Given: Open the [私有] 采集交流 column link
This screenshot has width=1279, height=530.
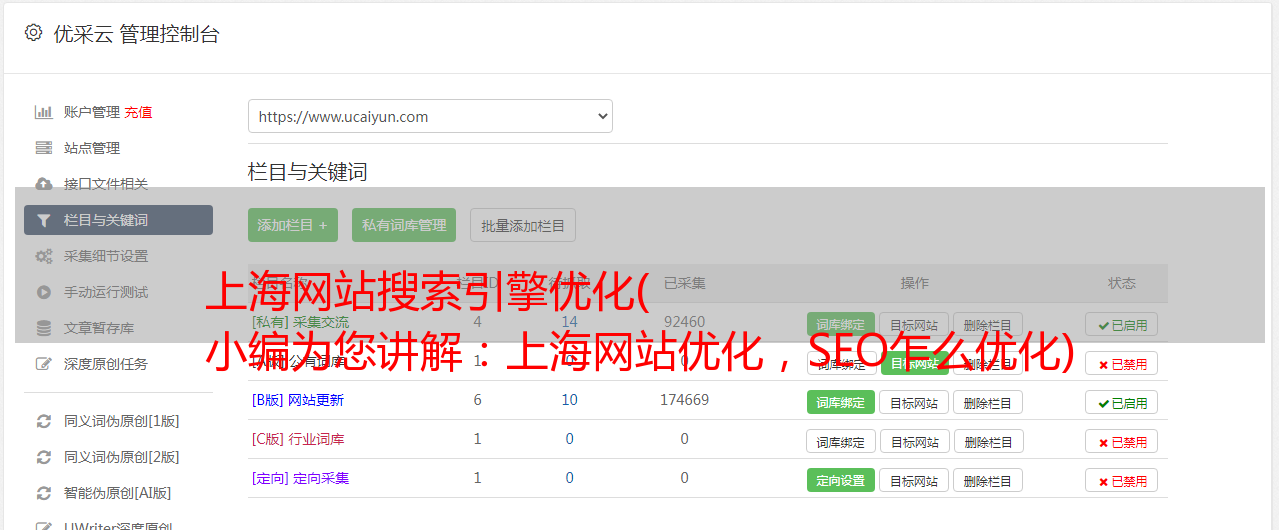Looking at the screenshot, I should point(300,322).
